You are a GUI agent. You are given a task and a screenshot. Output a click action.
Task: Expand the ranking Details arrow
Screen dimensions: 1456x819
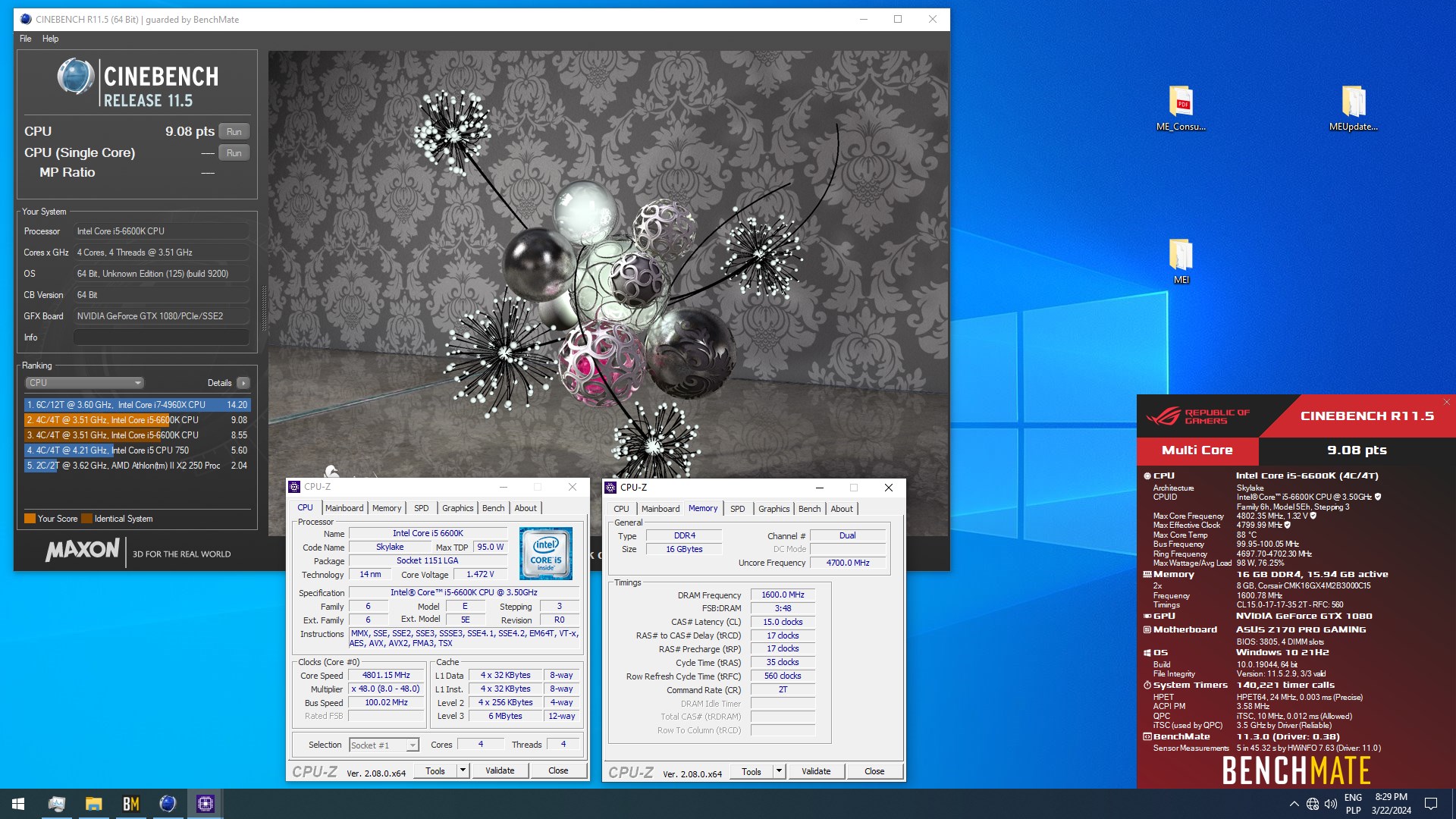(243, 383)
